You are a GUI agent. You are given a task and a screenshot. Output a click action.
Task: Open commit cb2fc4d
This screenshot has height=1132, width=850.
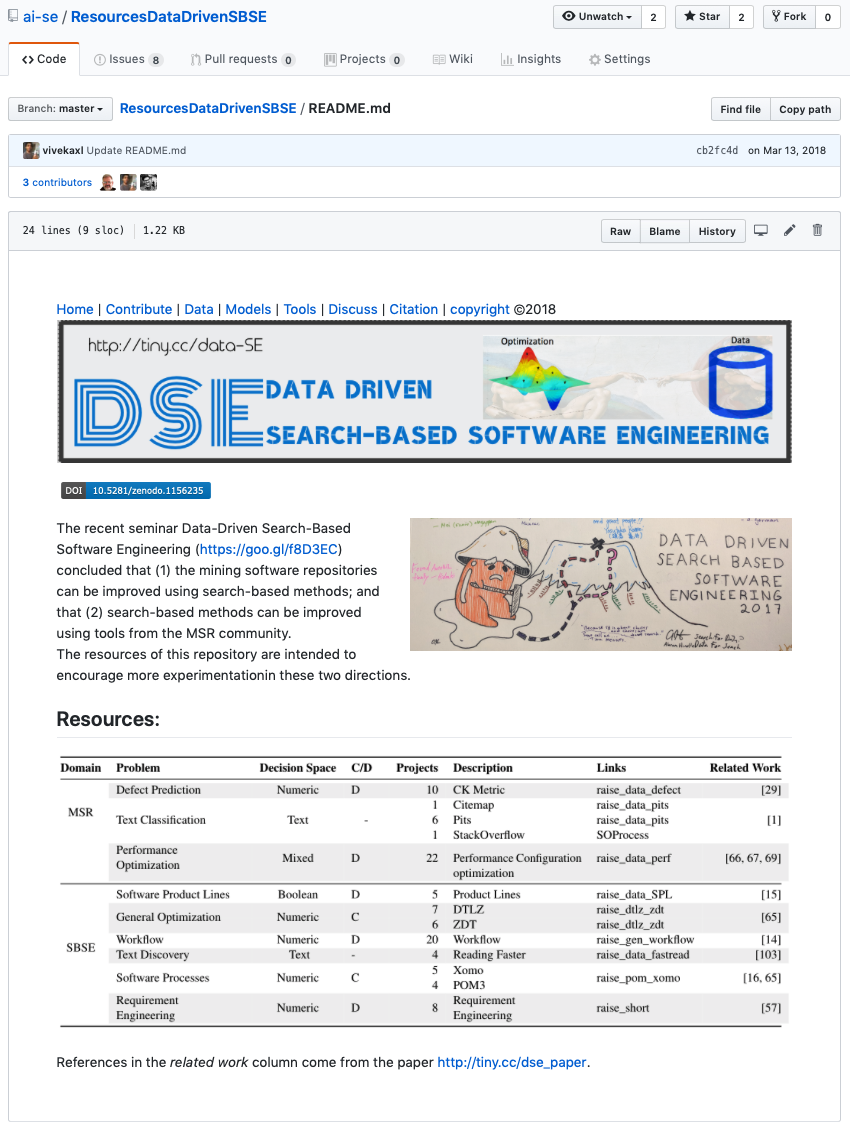pyautogui.click(x=717, y=150)
